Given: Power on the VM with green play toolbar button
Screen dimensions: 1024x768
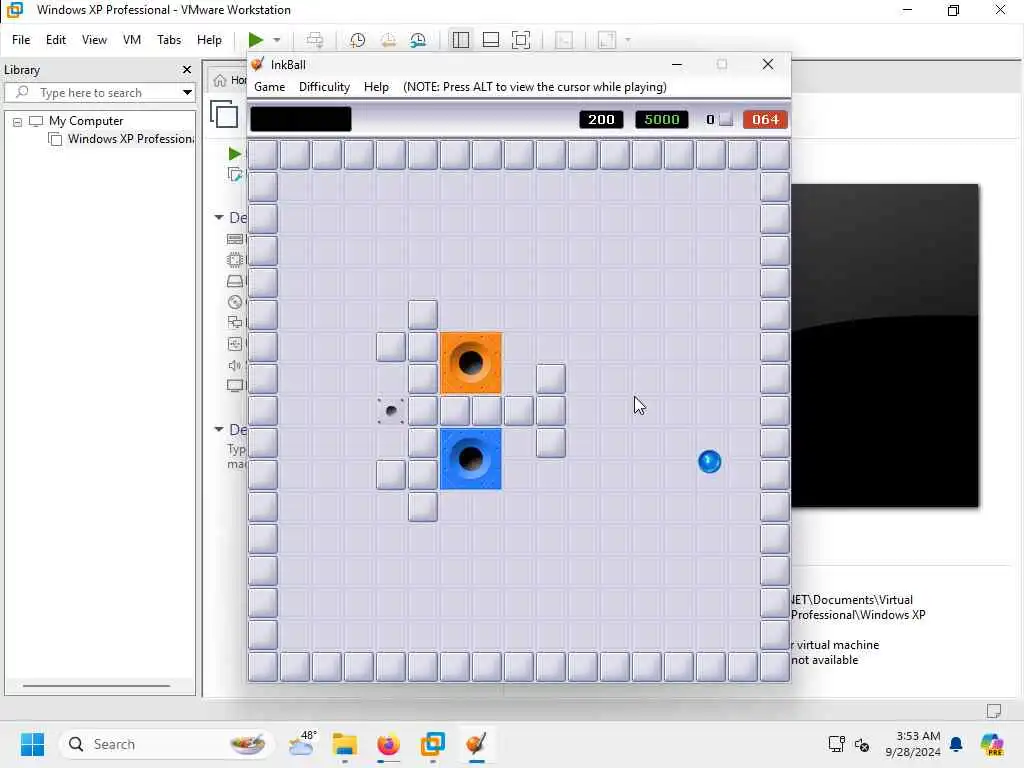Looking at the screenshot, I should tap(255, 40).
